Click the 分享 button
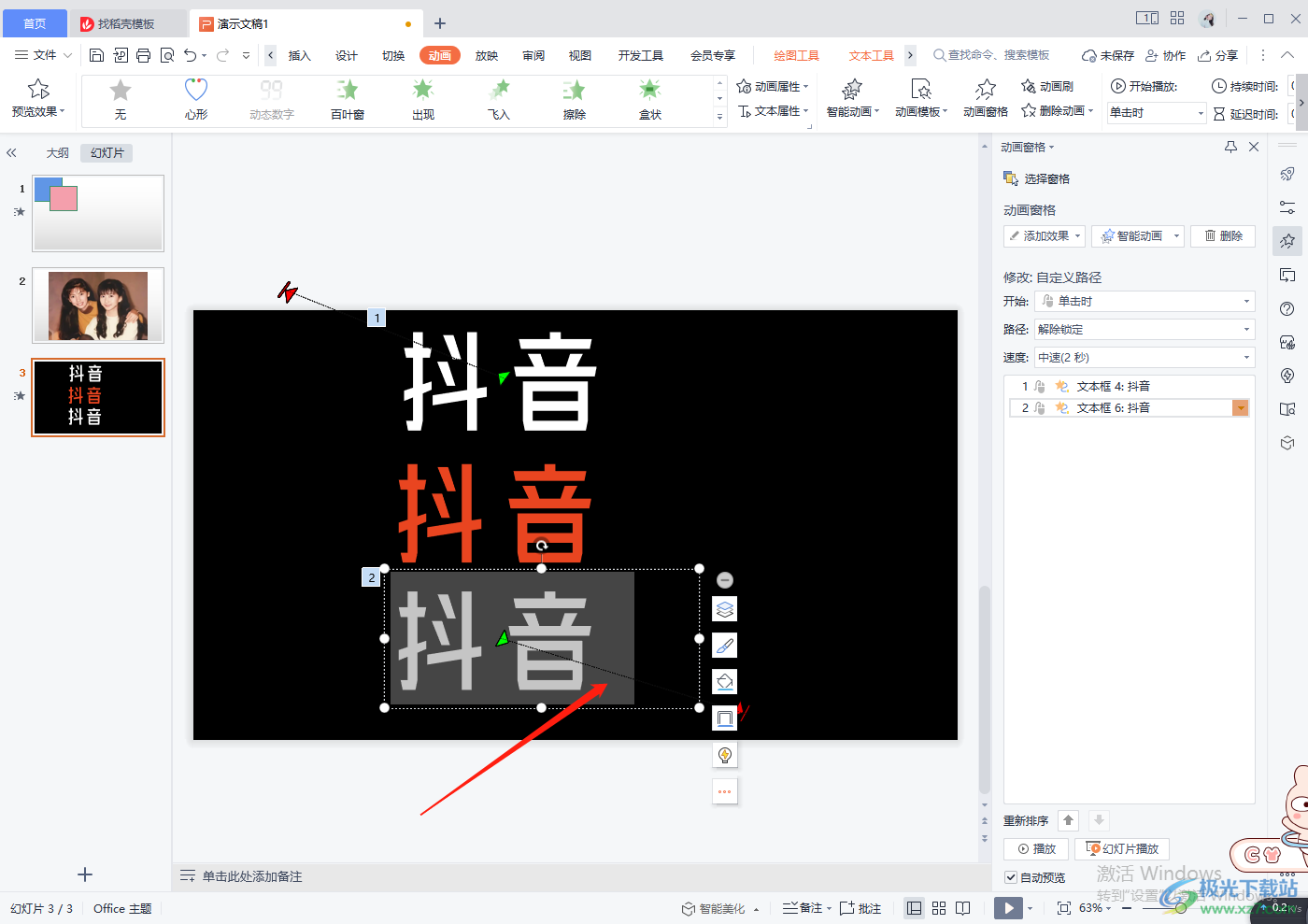This screenshot has height=924, width=1308. (1218, 55)
